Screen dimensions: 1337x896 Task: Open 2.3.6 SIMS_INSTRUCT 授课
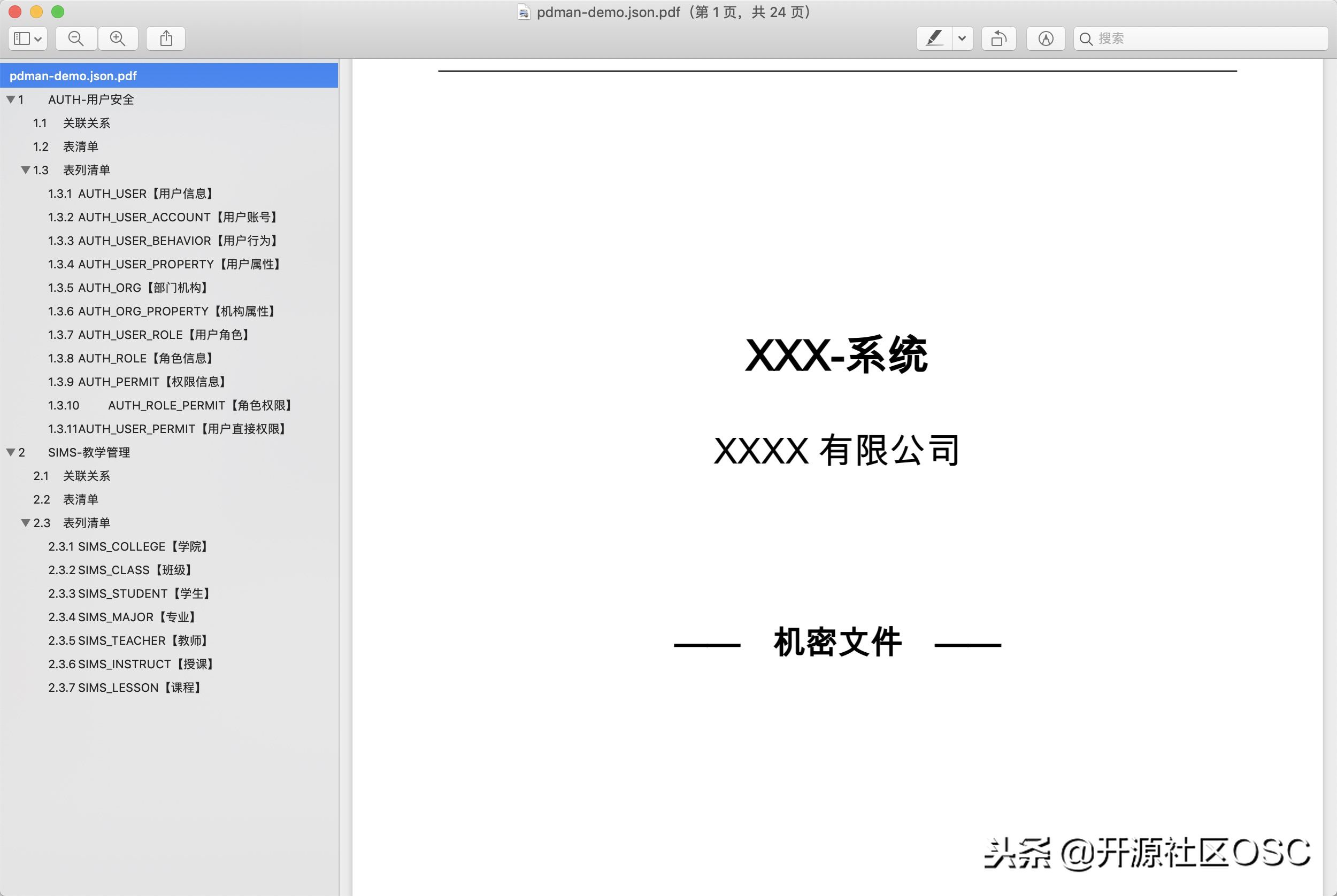coord(133,663)
